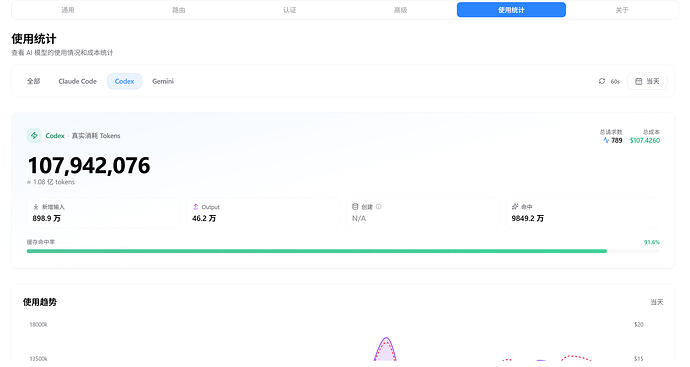
Task: Click the info icon next to 创建
Action: point(378,206)
